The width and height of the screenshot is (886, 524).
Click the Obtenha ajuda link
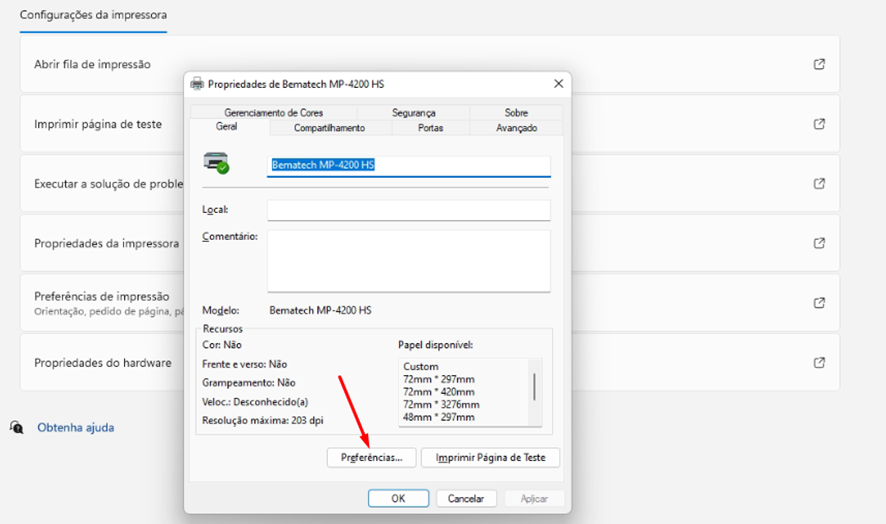tap(76, 427)
